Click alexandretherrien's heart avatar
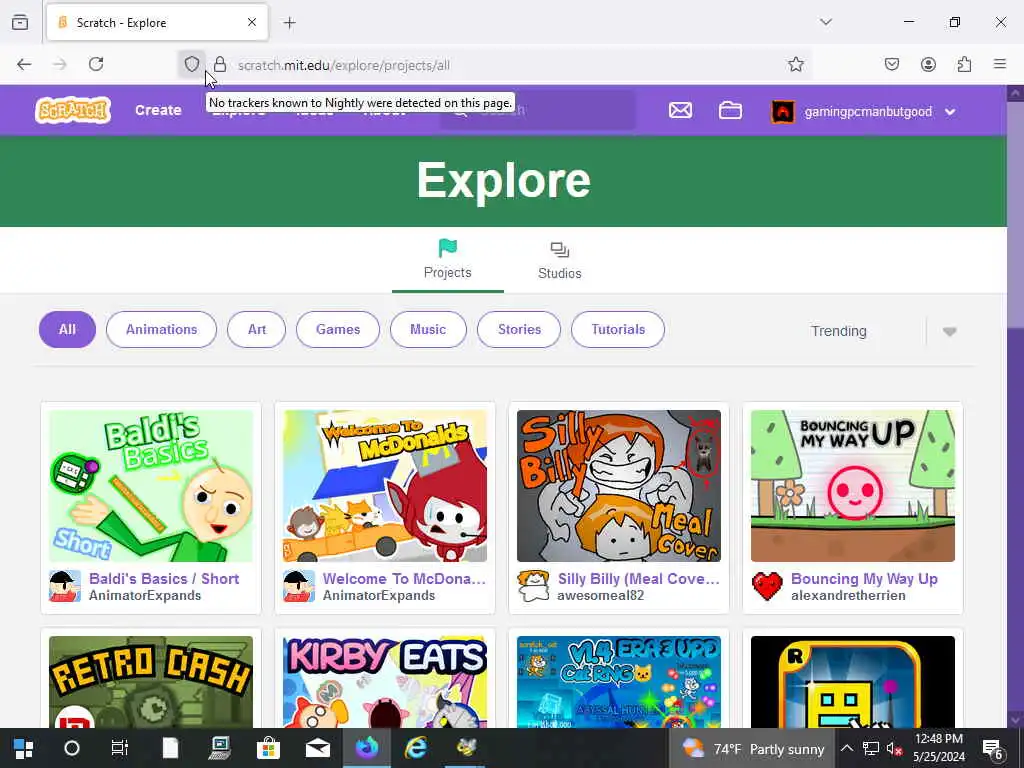The image size is (1024, 768). (x=767, y=586)
